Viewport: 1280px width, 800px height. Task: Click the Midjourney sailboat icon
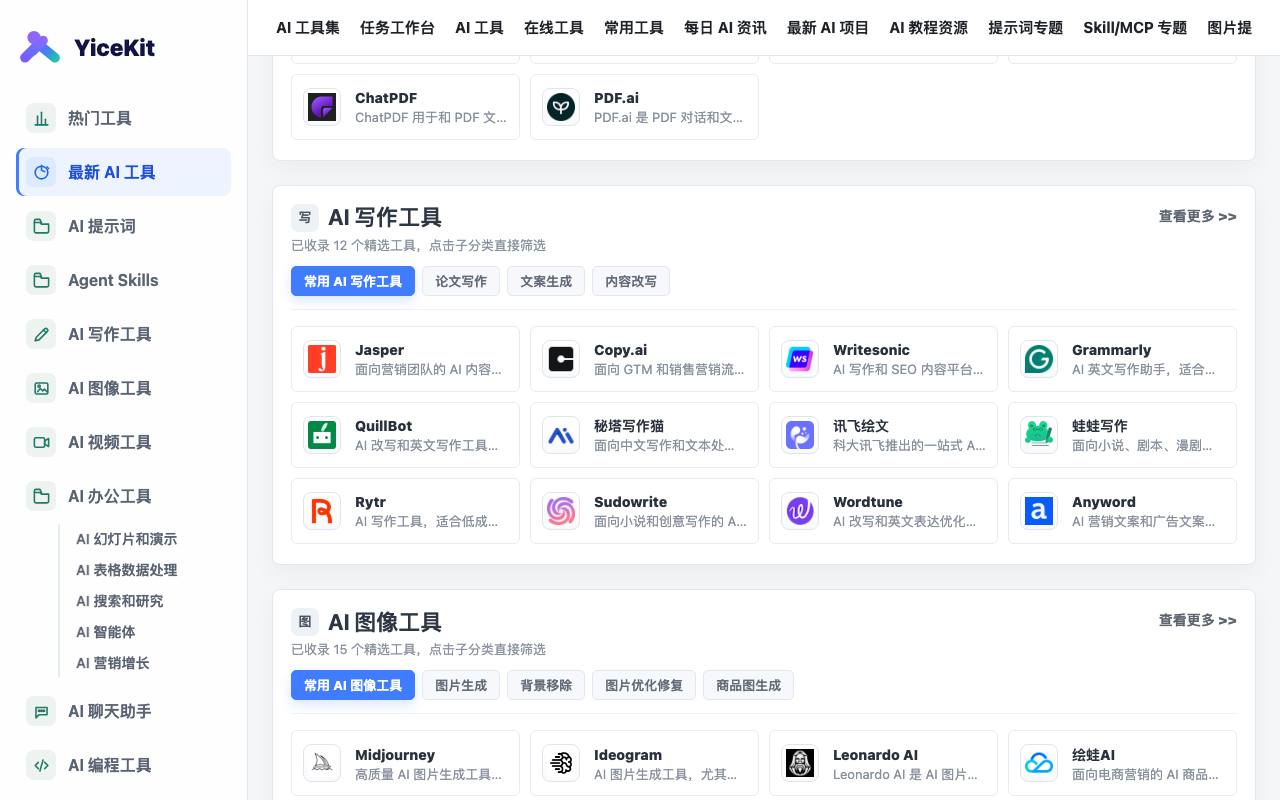click(x=322, y=763)
